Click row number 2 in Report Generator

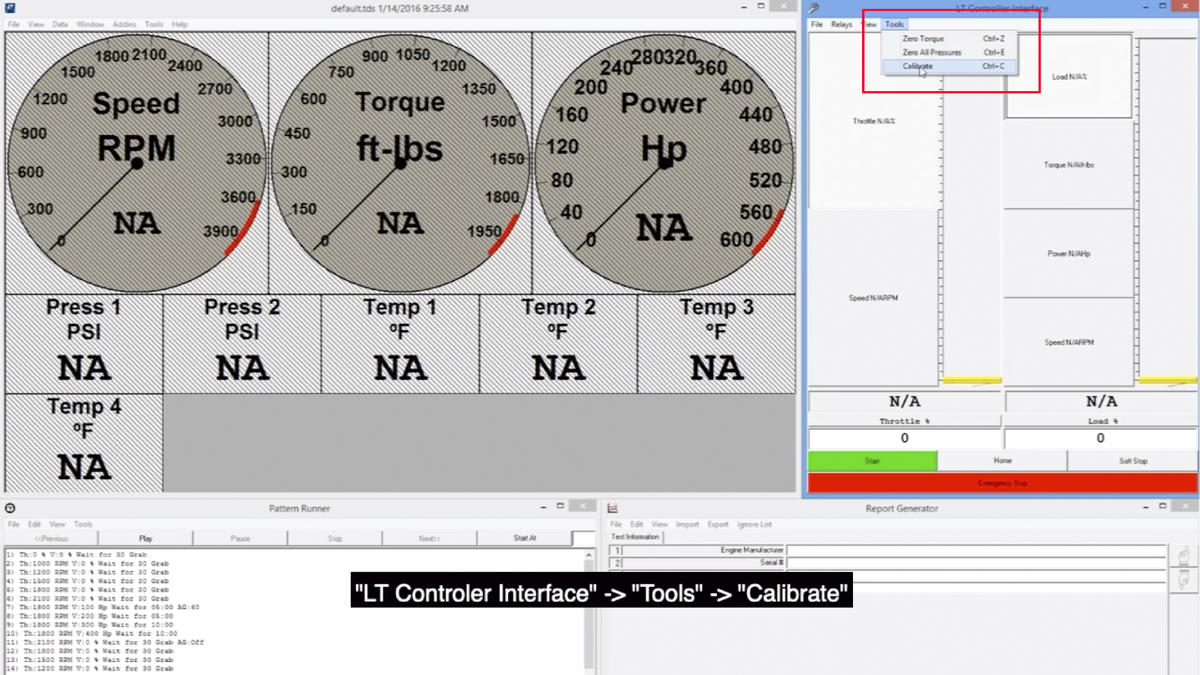(616, 563)
